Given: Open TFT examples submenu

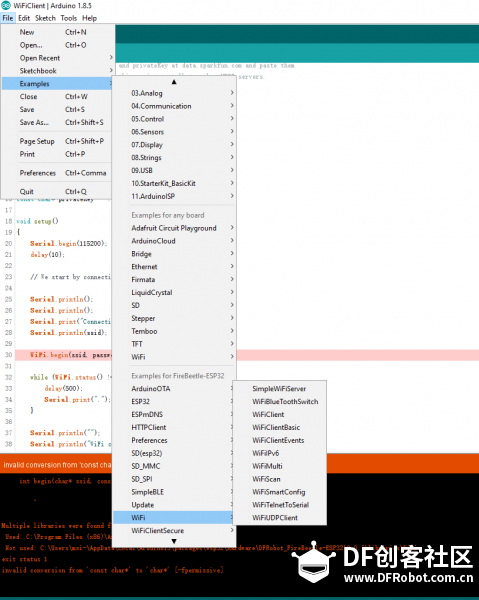Looking at the screenshot, I should coord(174,344).
